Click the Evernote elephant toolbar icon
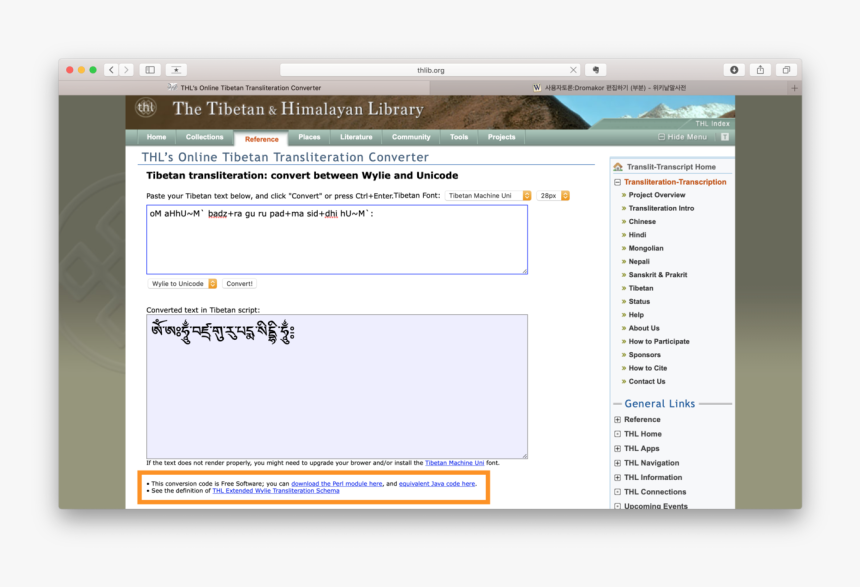This screenshot has width=860, height=587. (596, 70)
